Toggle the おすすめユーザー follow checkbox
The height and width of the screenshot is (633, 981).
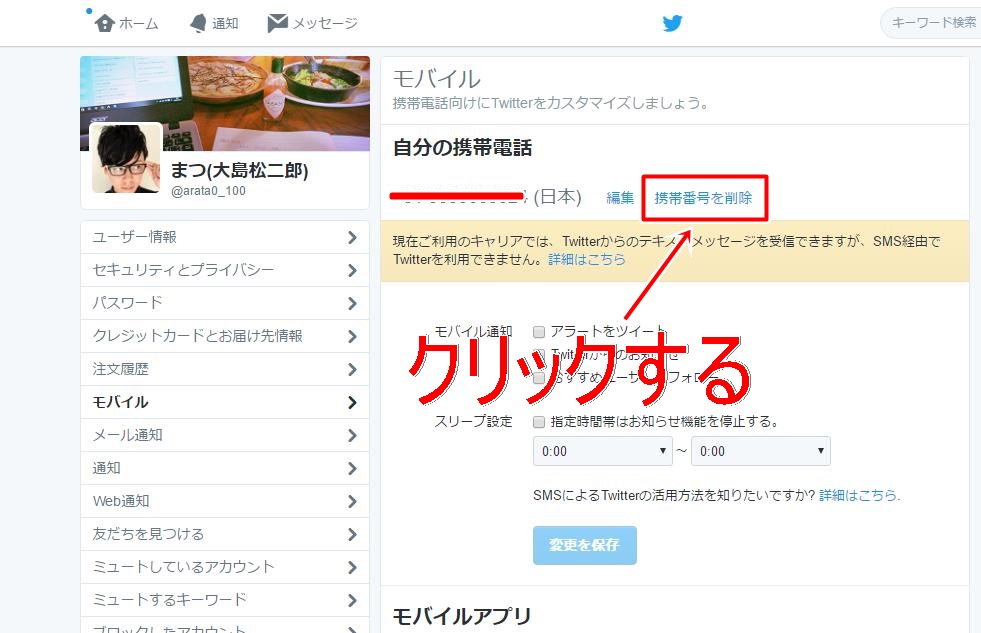point(539,378)
